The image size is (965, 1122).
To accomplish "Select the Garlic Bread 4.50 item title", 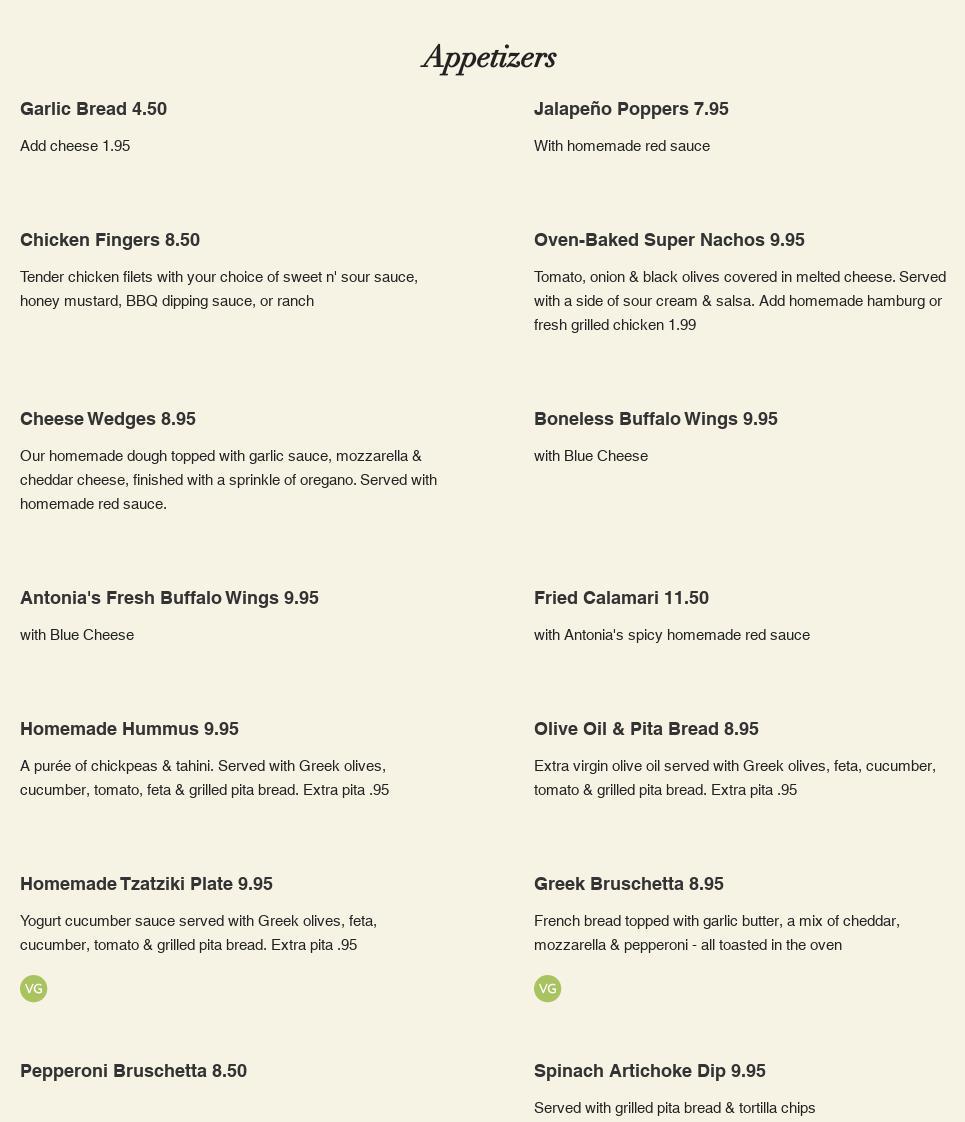I will tap(93, 109).
